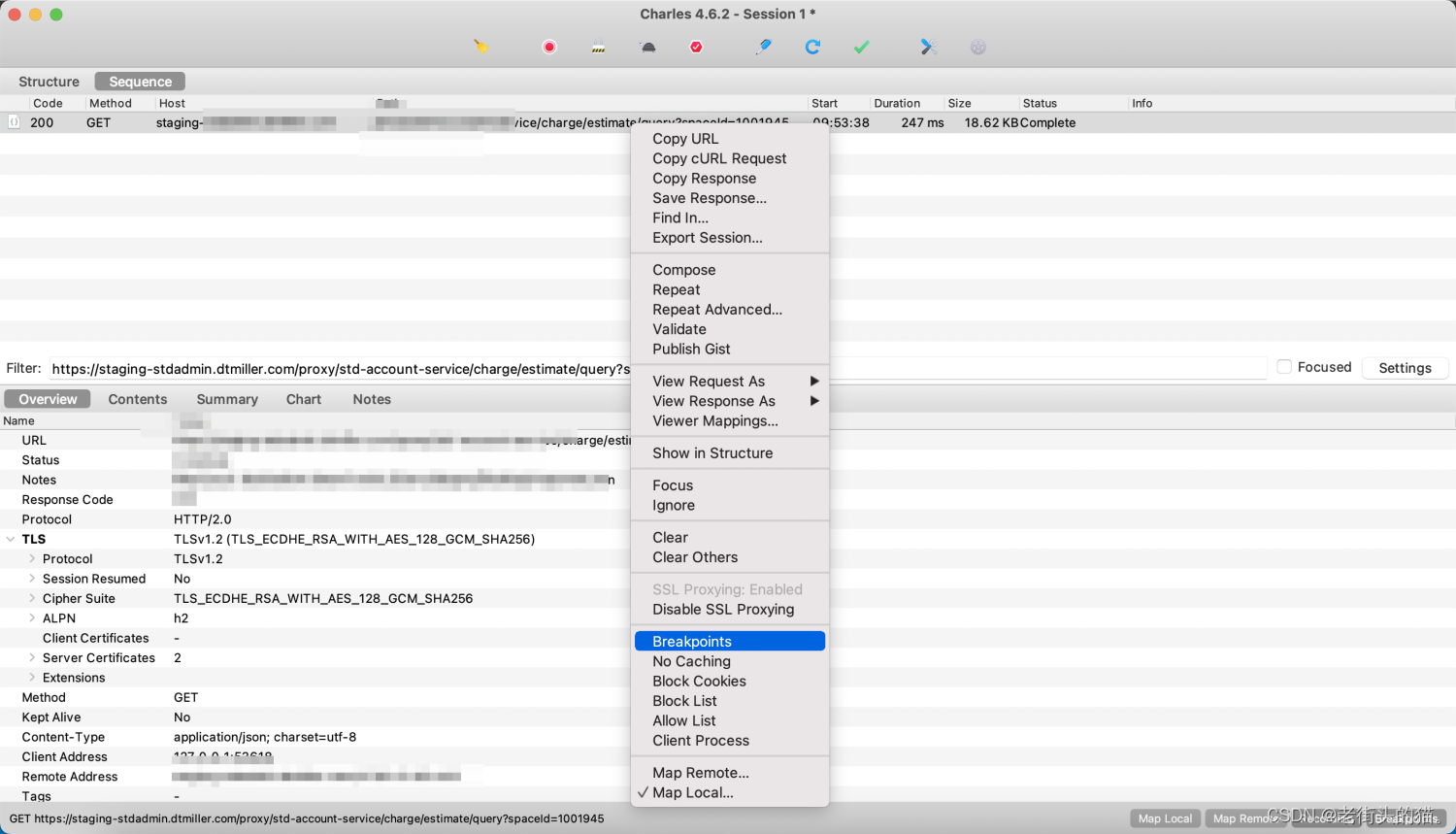Screen dimensions: 1456x834
Task: Toggle breakpoints with the red hexagon icon
Action: 696,47
